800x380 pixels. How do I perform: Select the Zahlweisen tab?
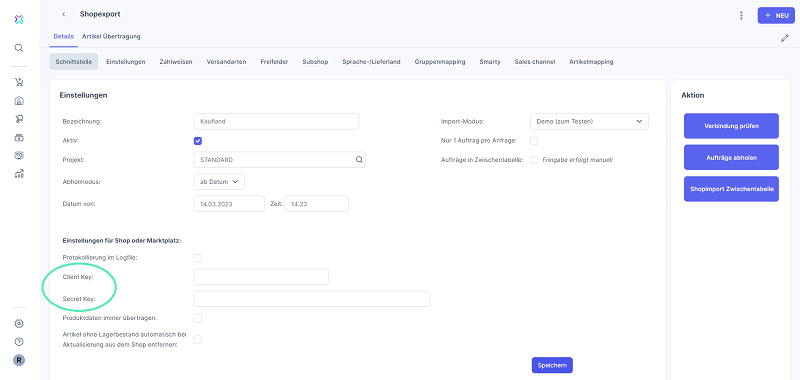(x=176, y=62)
